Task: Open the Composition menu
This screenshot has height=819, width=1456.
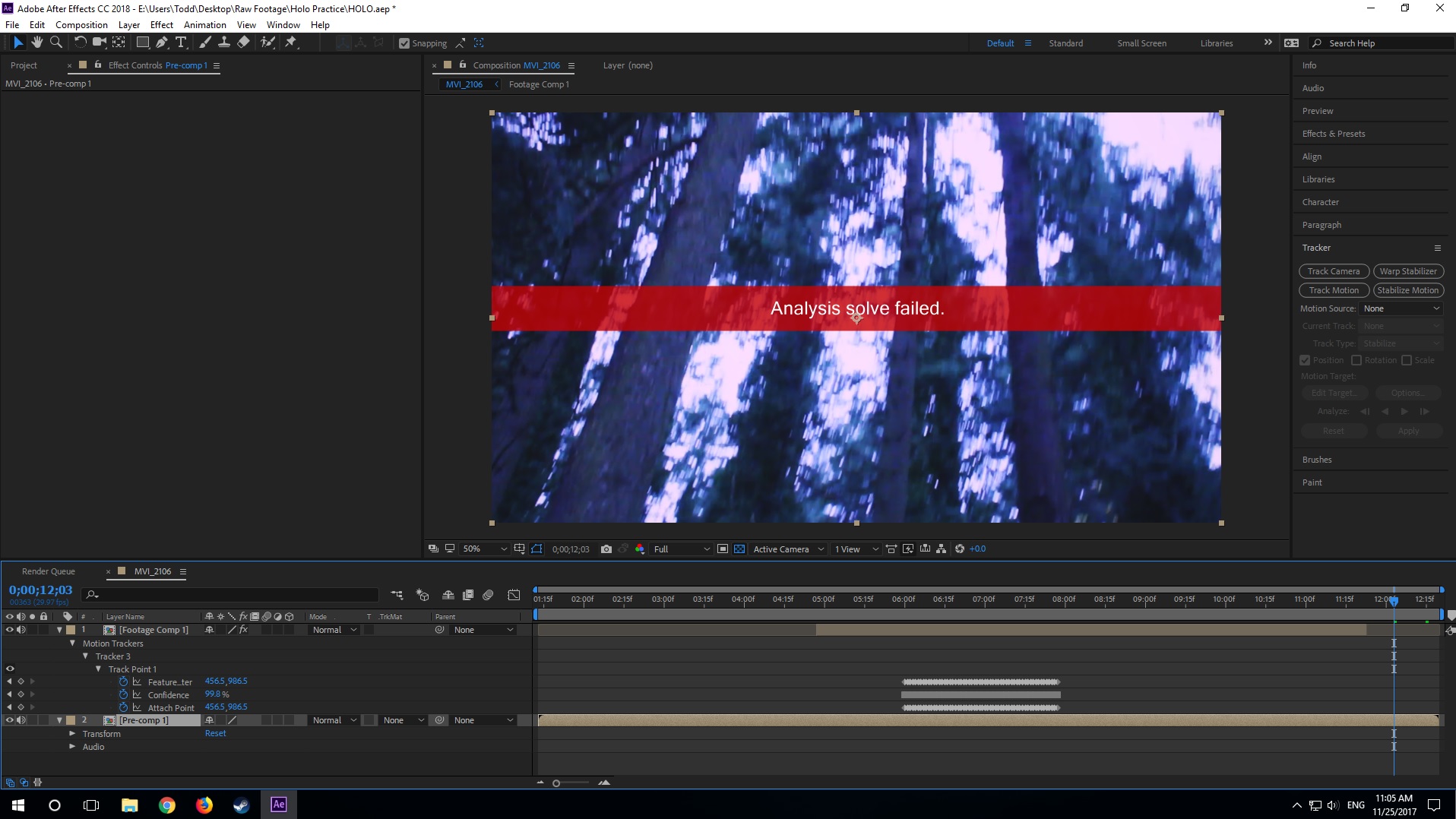Action: coord(81,24)
